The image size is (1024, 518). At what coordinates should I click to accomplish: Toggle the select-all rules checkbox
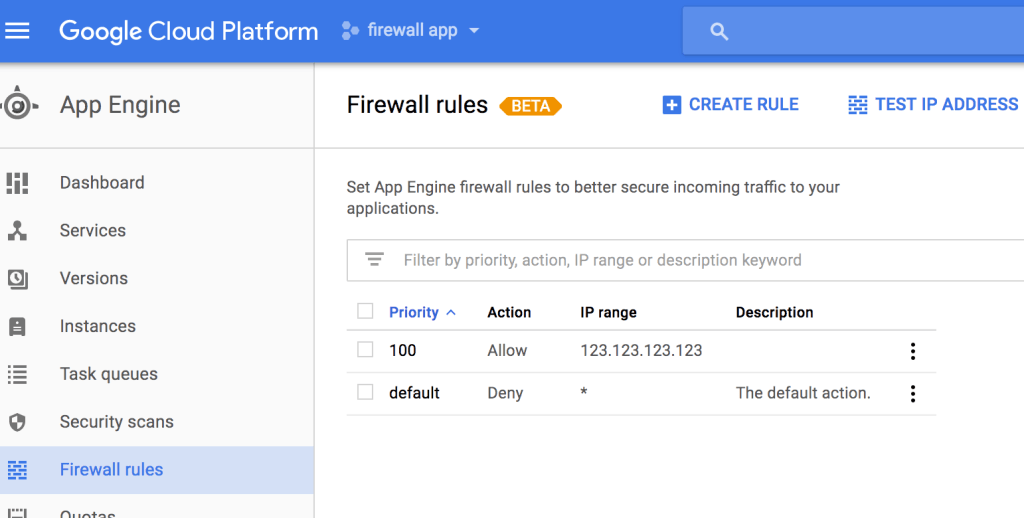(x=365, y=312)
